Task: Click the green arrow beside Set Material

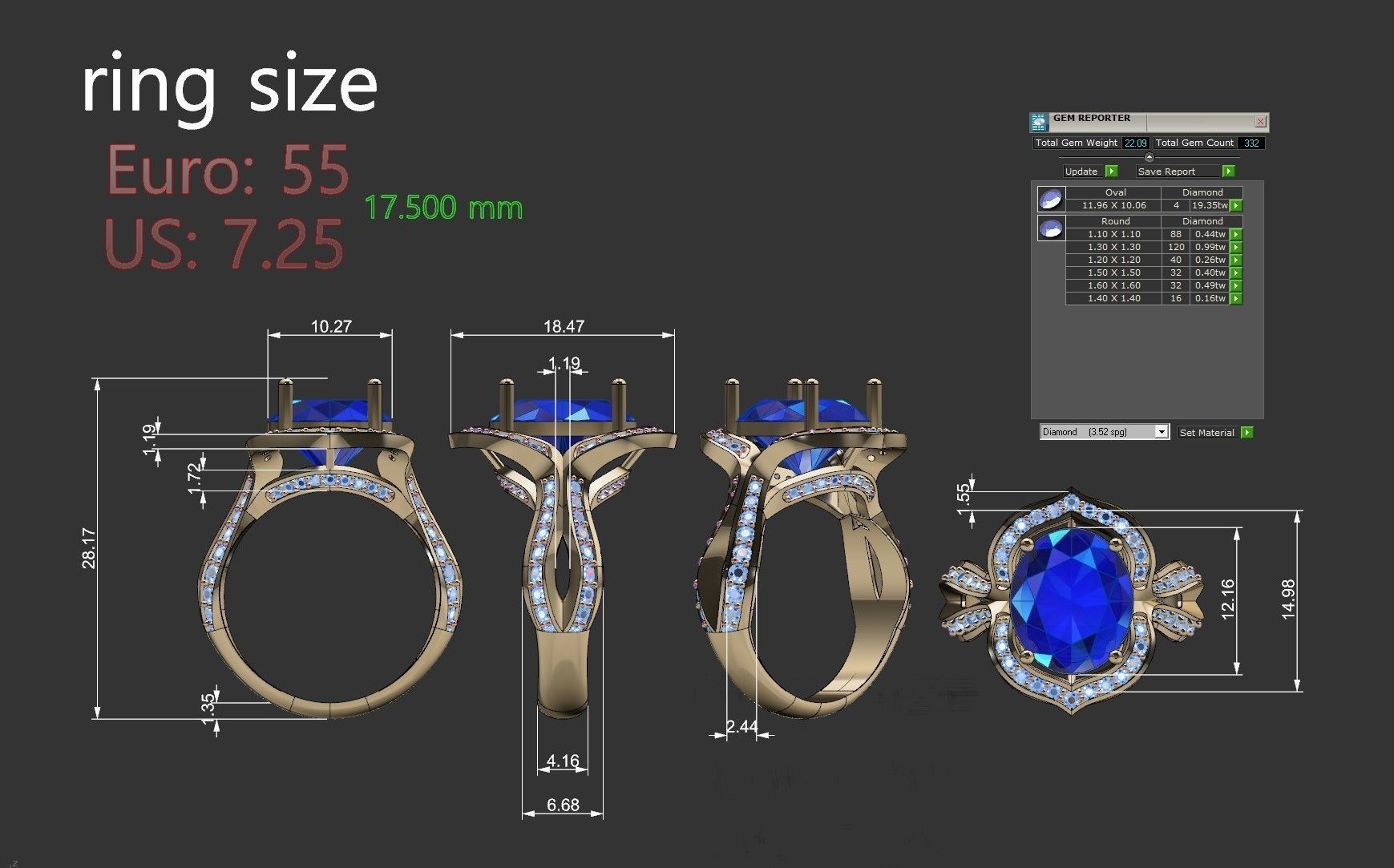Action: point(1247,433)
